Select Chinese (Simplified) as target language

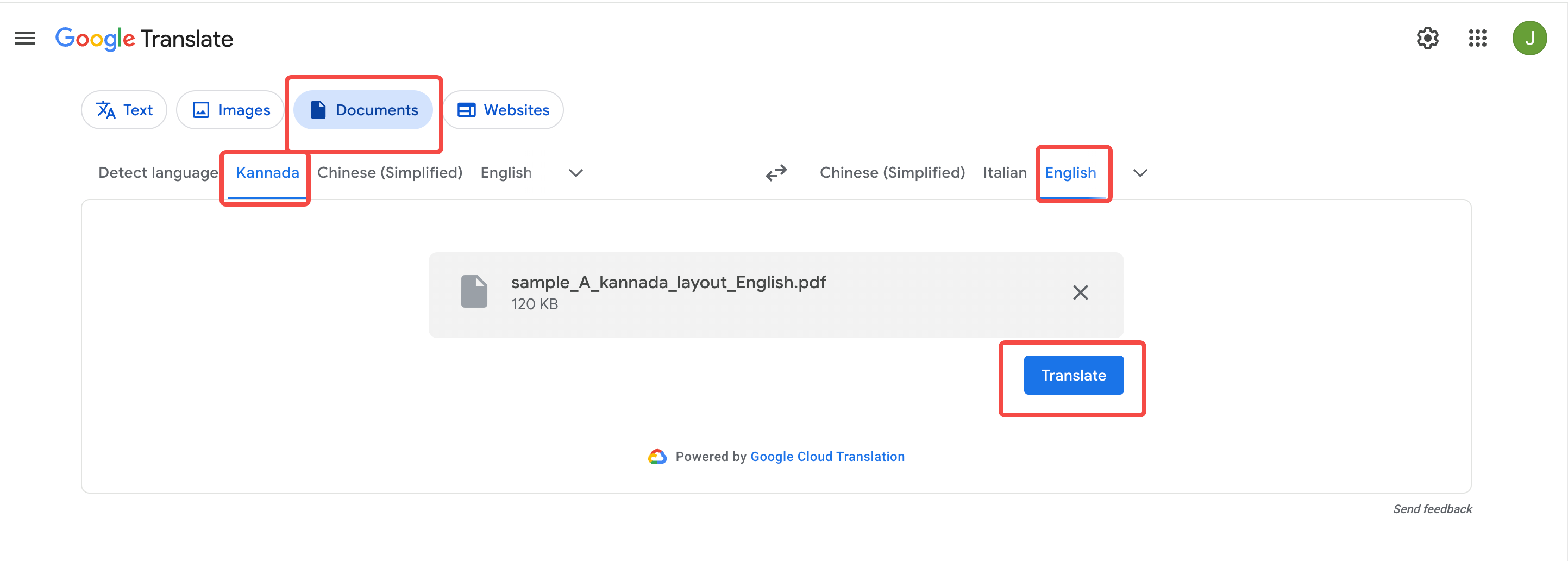(892, 173)
